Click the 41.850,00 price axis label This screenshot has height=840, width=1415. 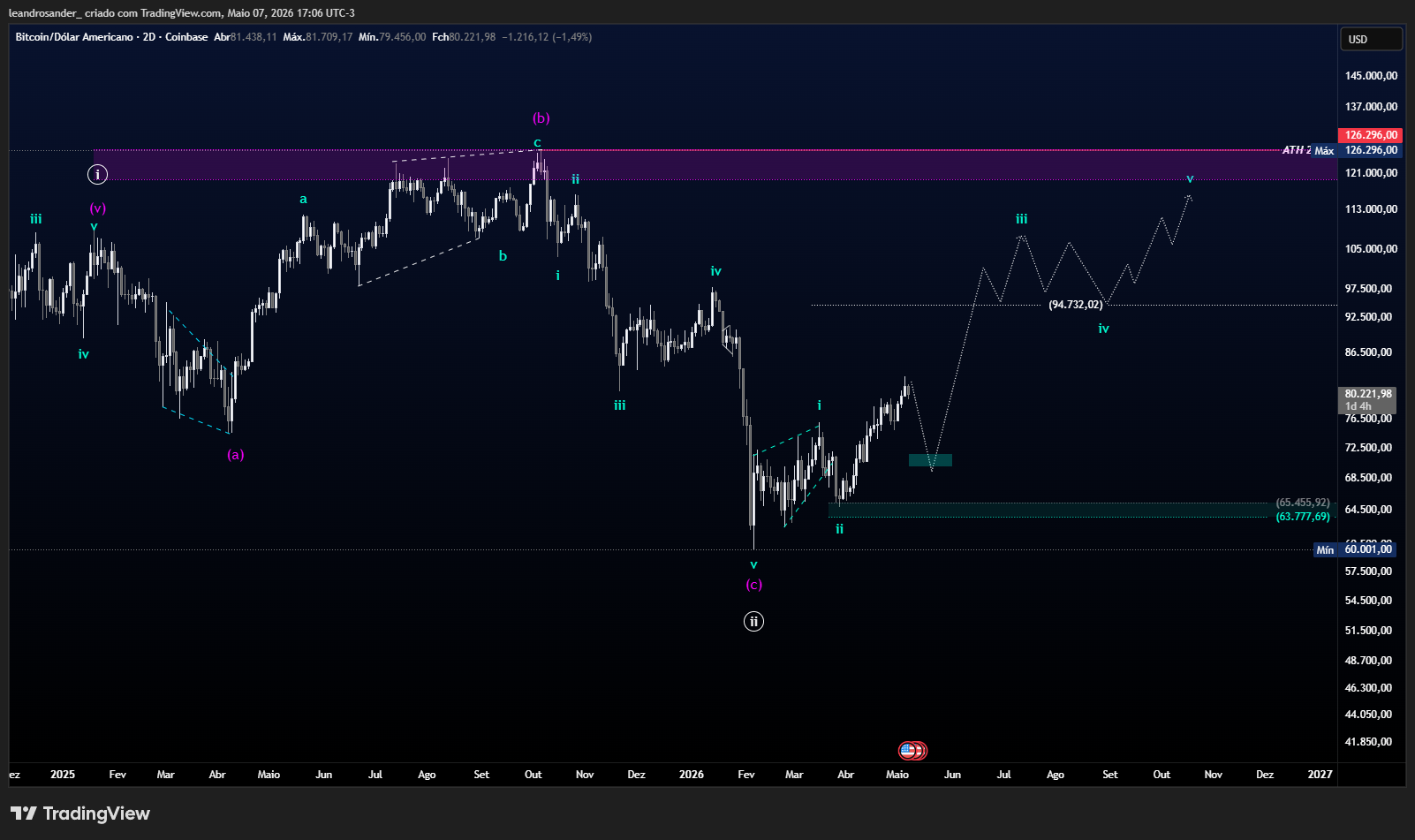1368,742
